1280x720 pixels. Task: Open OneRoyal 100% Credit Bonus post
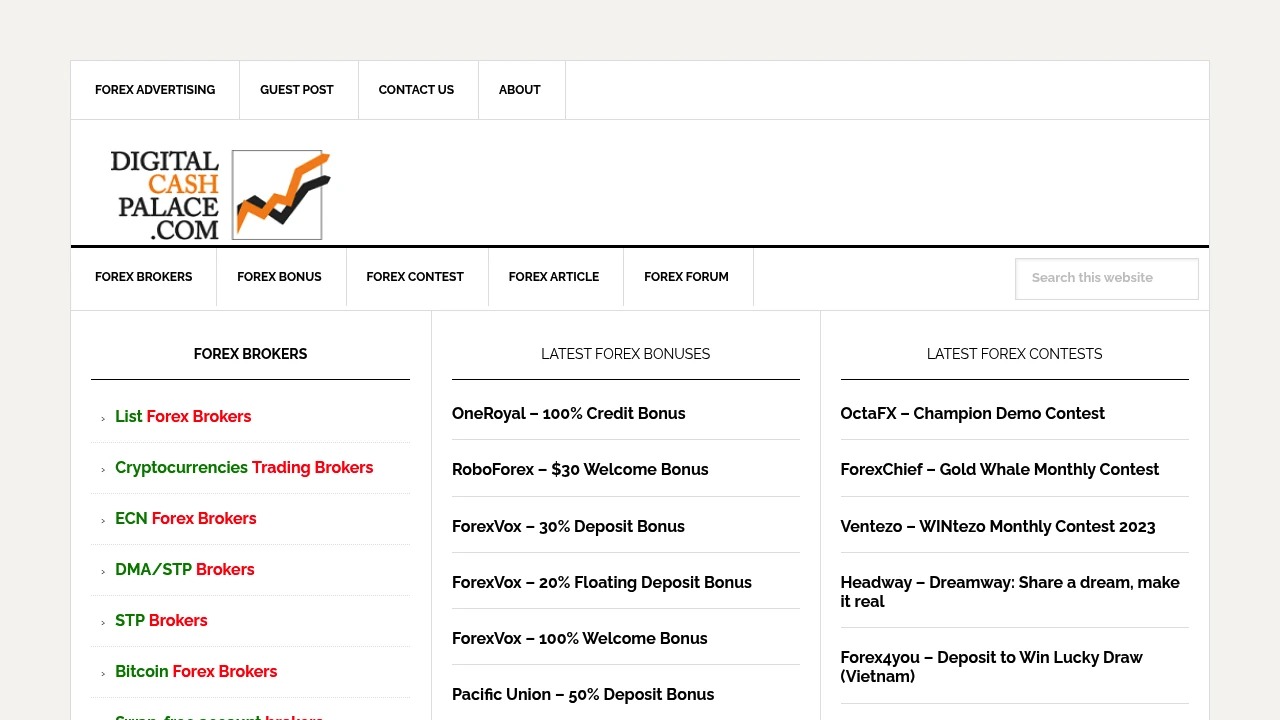click(569, 414)
